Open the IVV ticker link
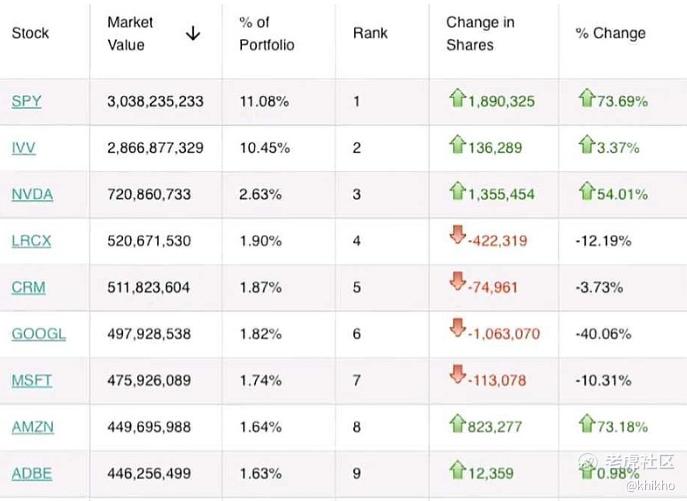The width and height of the screenshot is (687, 501). tap(24, 148)
